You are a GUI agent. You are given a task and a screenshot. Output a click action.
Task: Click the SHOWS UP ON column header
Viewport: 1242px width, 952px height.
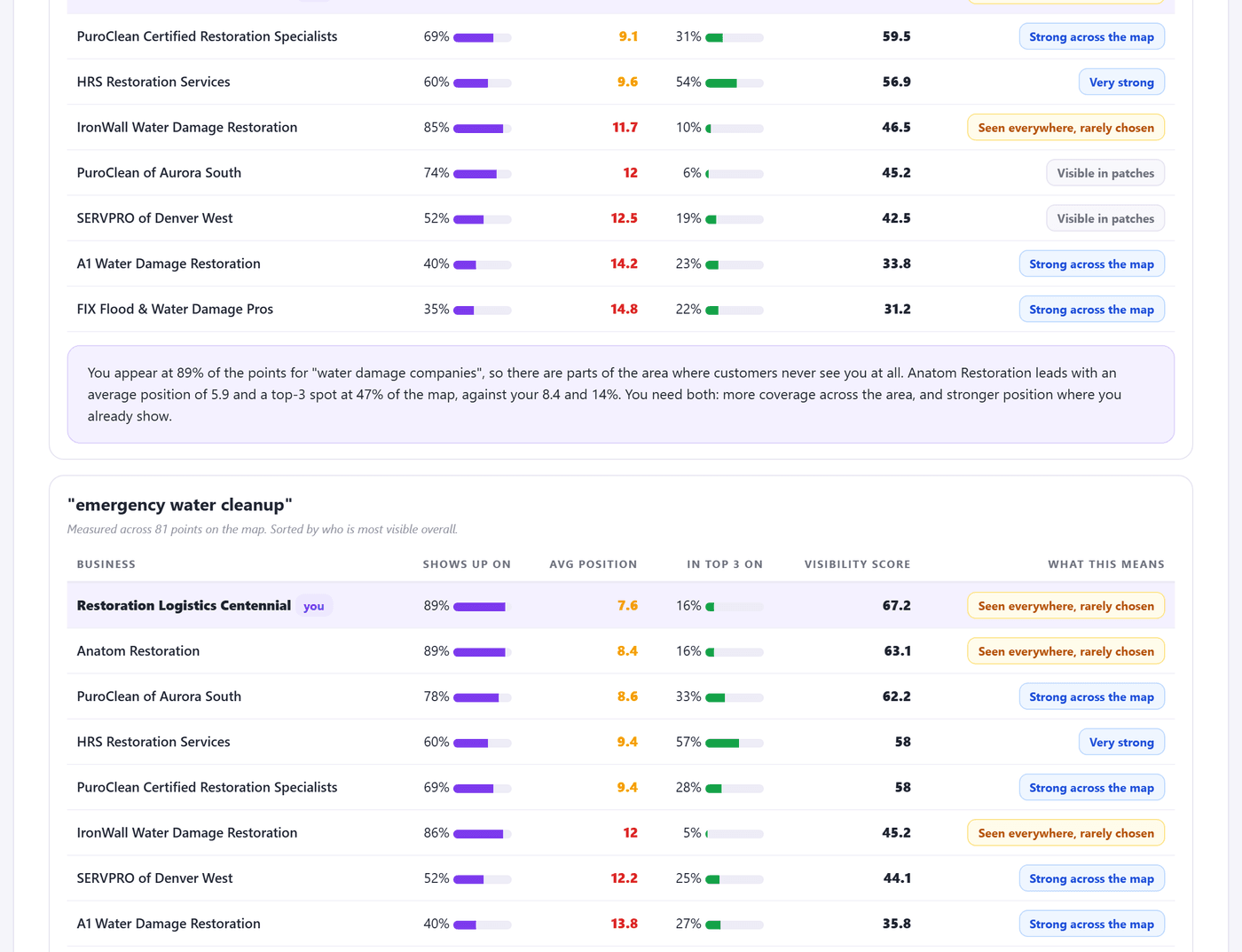[467, 564]
